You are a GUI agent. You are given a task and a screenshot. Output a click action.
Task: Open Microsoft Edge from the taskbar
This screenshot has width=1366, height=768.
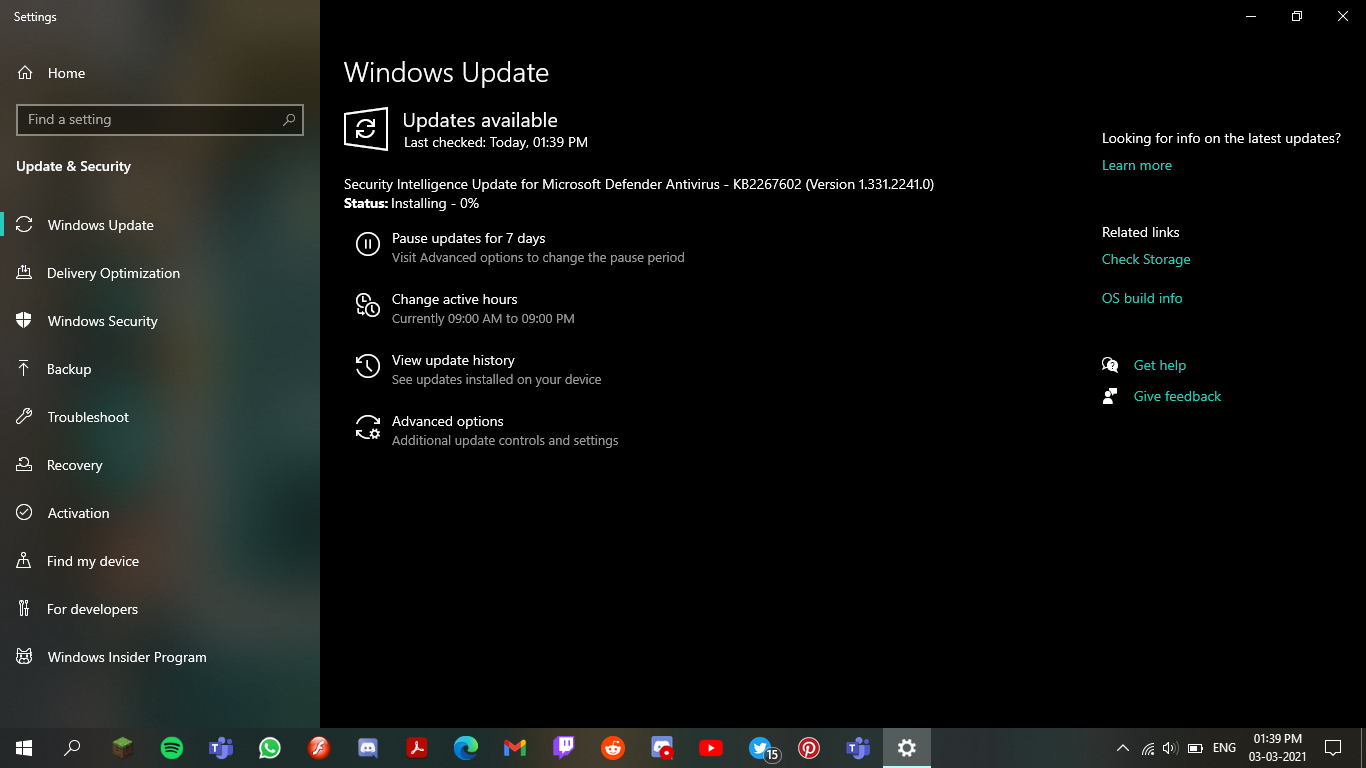[x=466, y=747]
